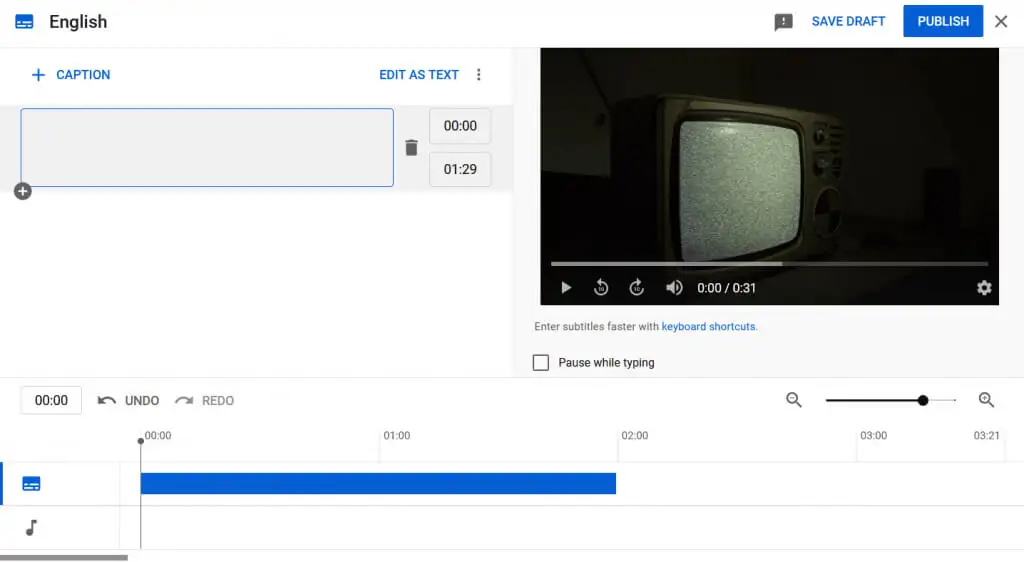Select the subtitles track icon
The image size is (1024, 562).
(31, 484)
